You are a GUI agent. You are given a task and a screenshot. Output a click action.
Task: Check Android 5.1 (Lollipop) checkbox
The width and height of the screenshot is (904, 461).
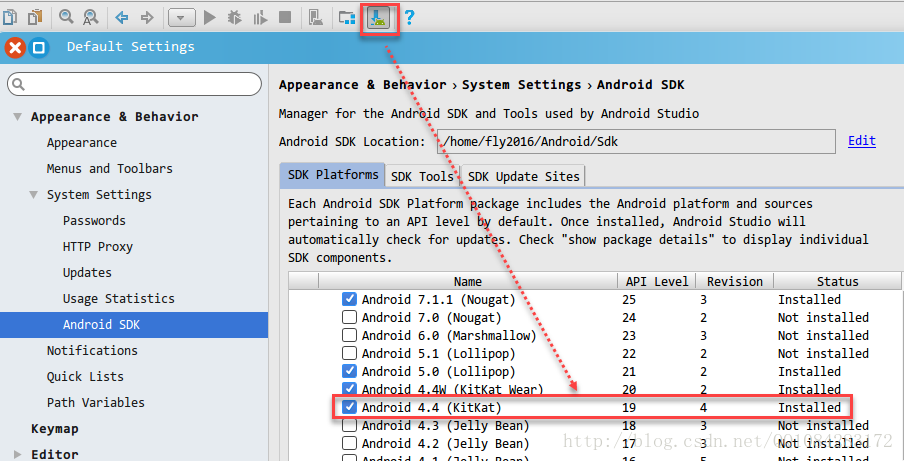[x=349, y=353]
